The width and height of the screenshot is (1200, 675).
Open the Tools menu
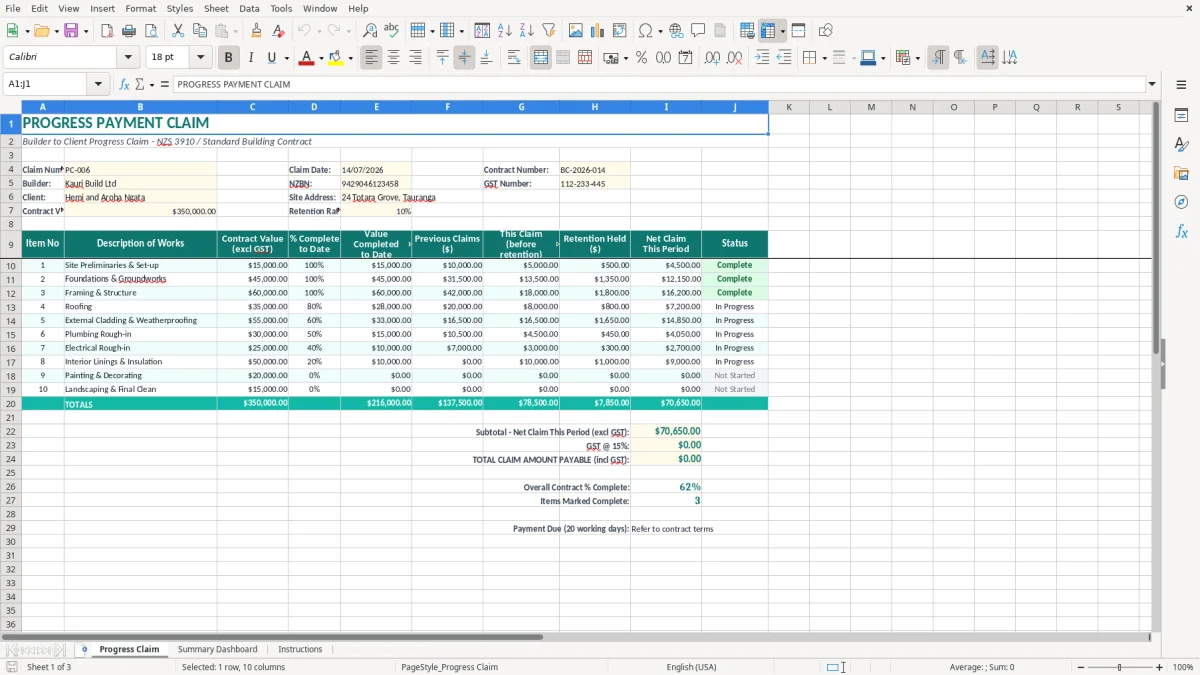click(x=282, y=8)
